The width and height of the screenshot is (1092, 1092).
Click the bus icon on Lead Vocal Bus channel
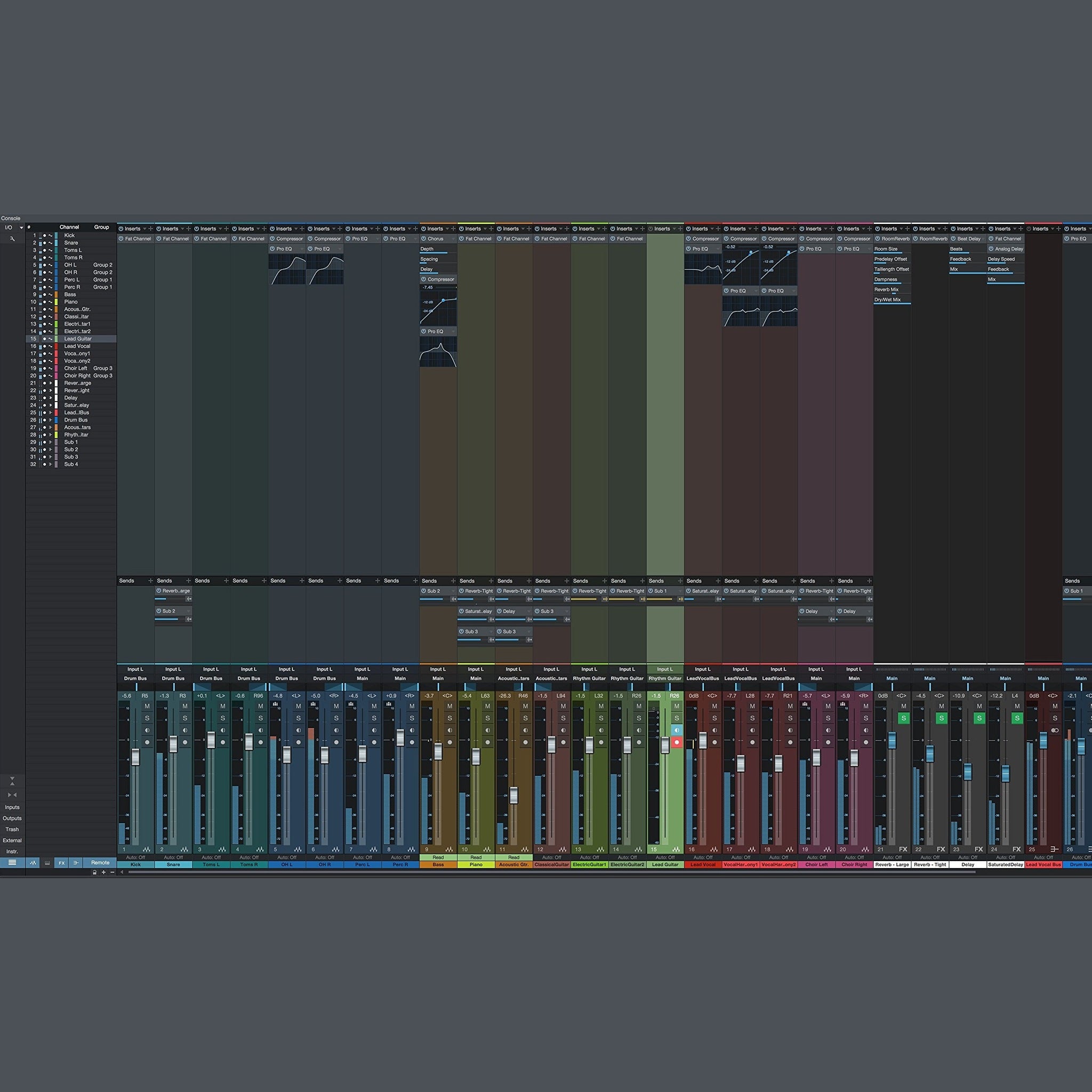click(x=1054, y=849)
